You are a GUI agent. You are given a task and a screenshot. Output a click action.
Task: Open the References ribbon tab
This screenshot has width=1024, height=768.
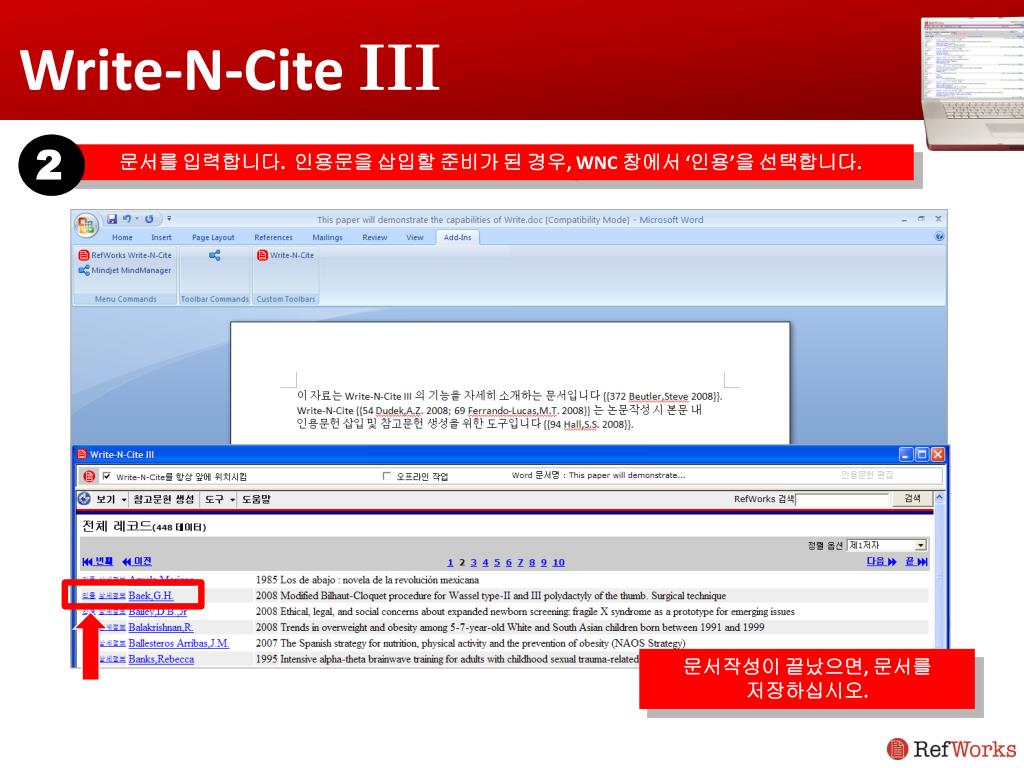click(x=274, y=238)
